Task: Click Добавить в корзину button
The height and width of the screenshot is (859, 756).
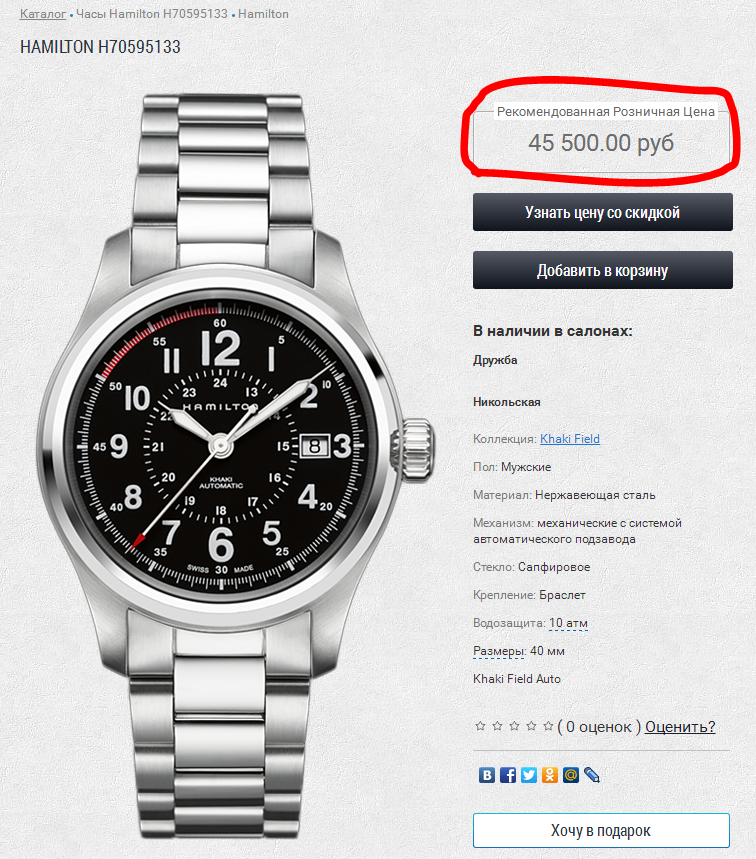Action: pyautogui.click(x=603, y=270)
